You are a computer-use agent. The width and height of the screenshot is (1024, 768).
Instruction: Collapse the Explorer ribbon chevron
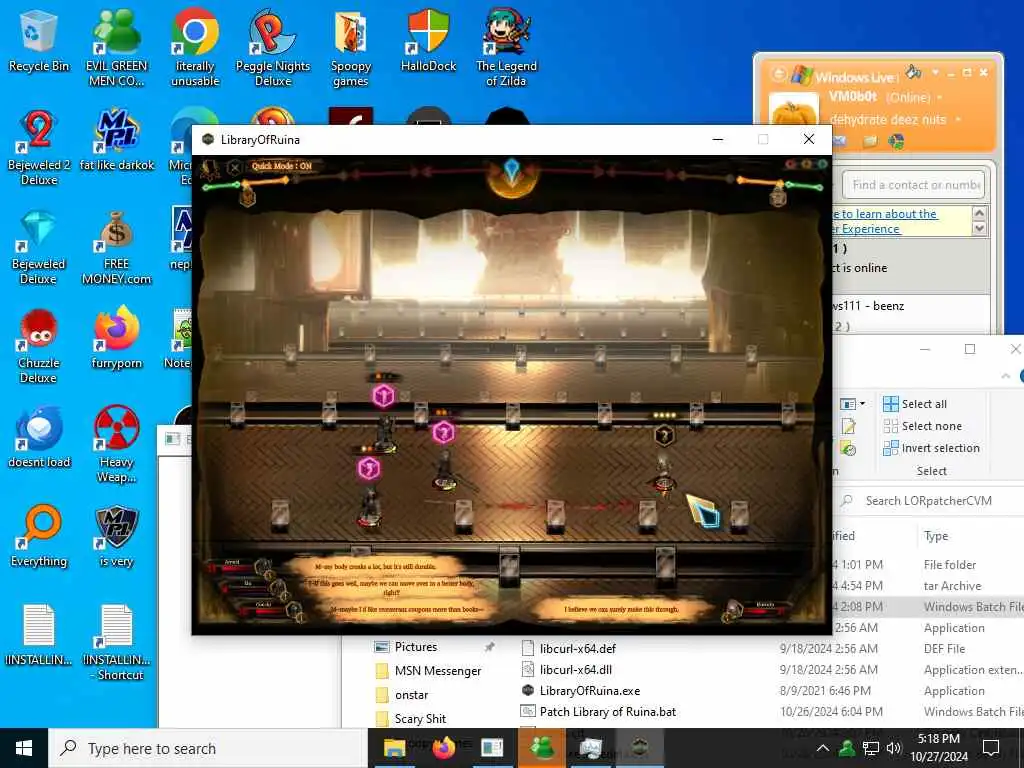click(1006, 376)
